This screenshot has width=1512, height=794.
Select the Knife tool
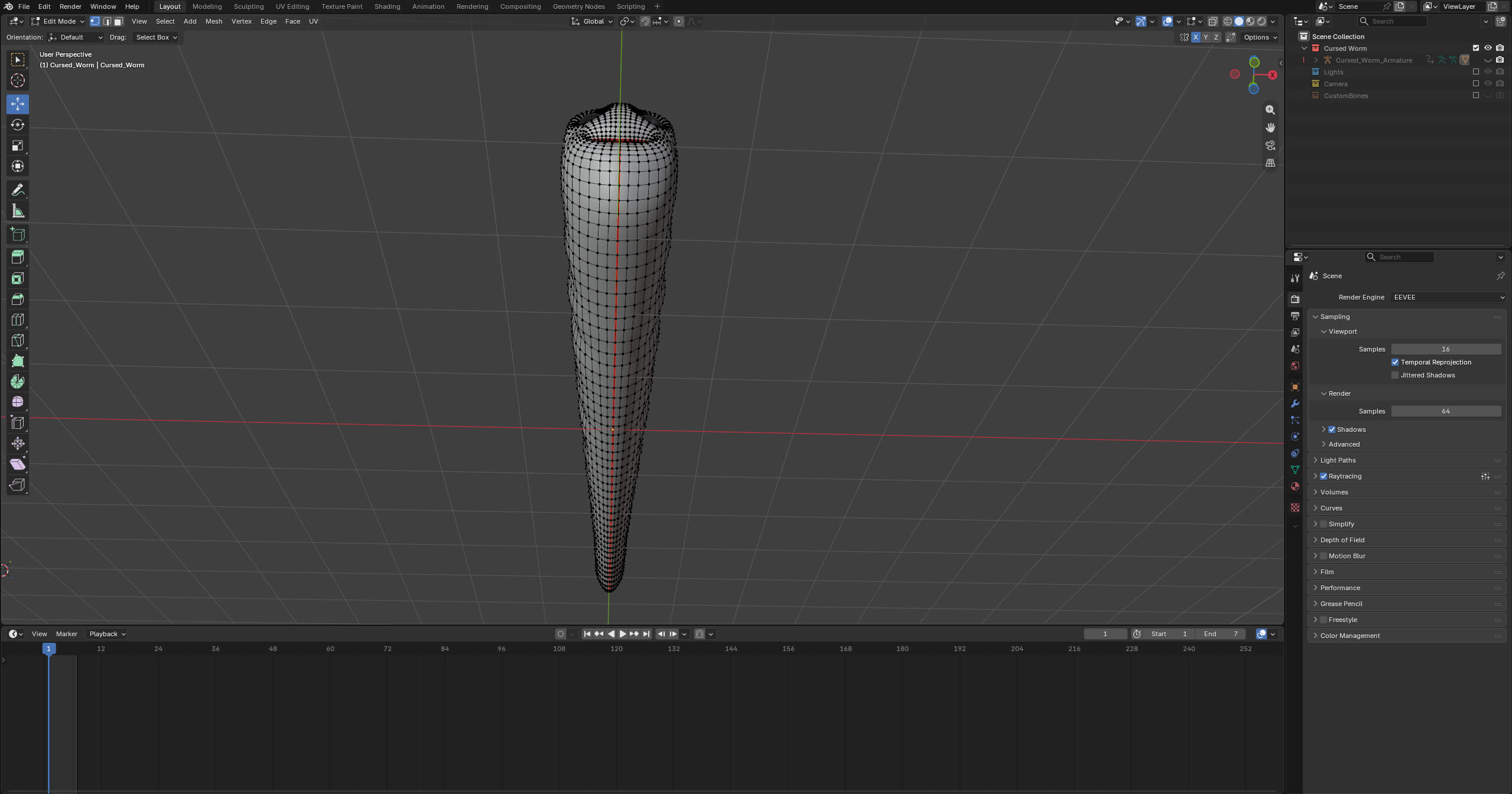[18, 340]
